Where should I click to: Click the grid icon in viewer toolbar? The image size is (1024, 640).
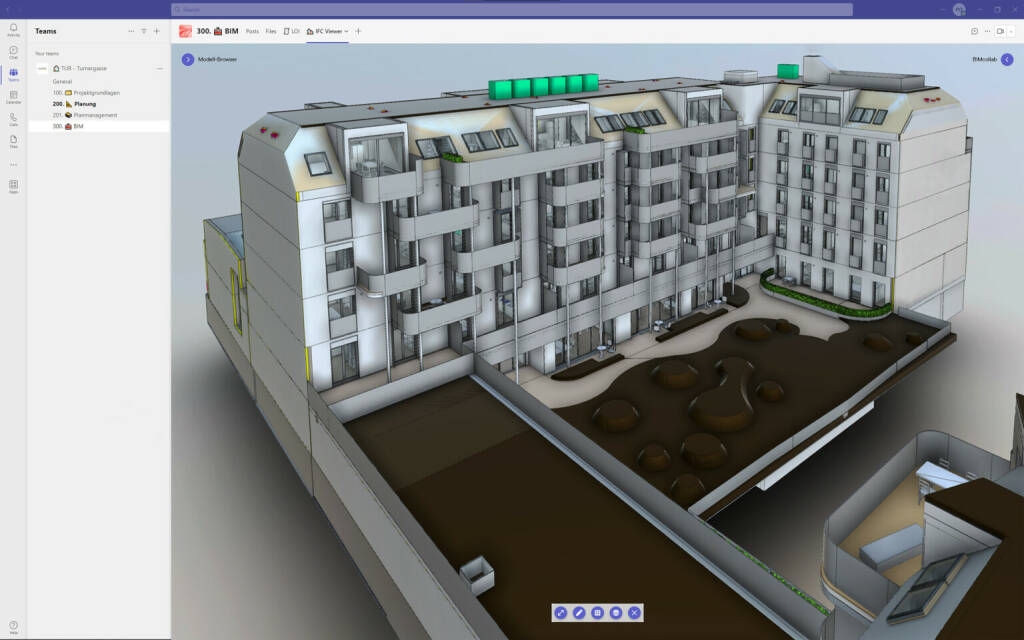point(597,612)
